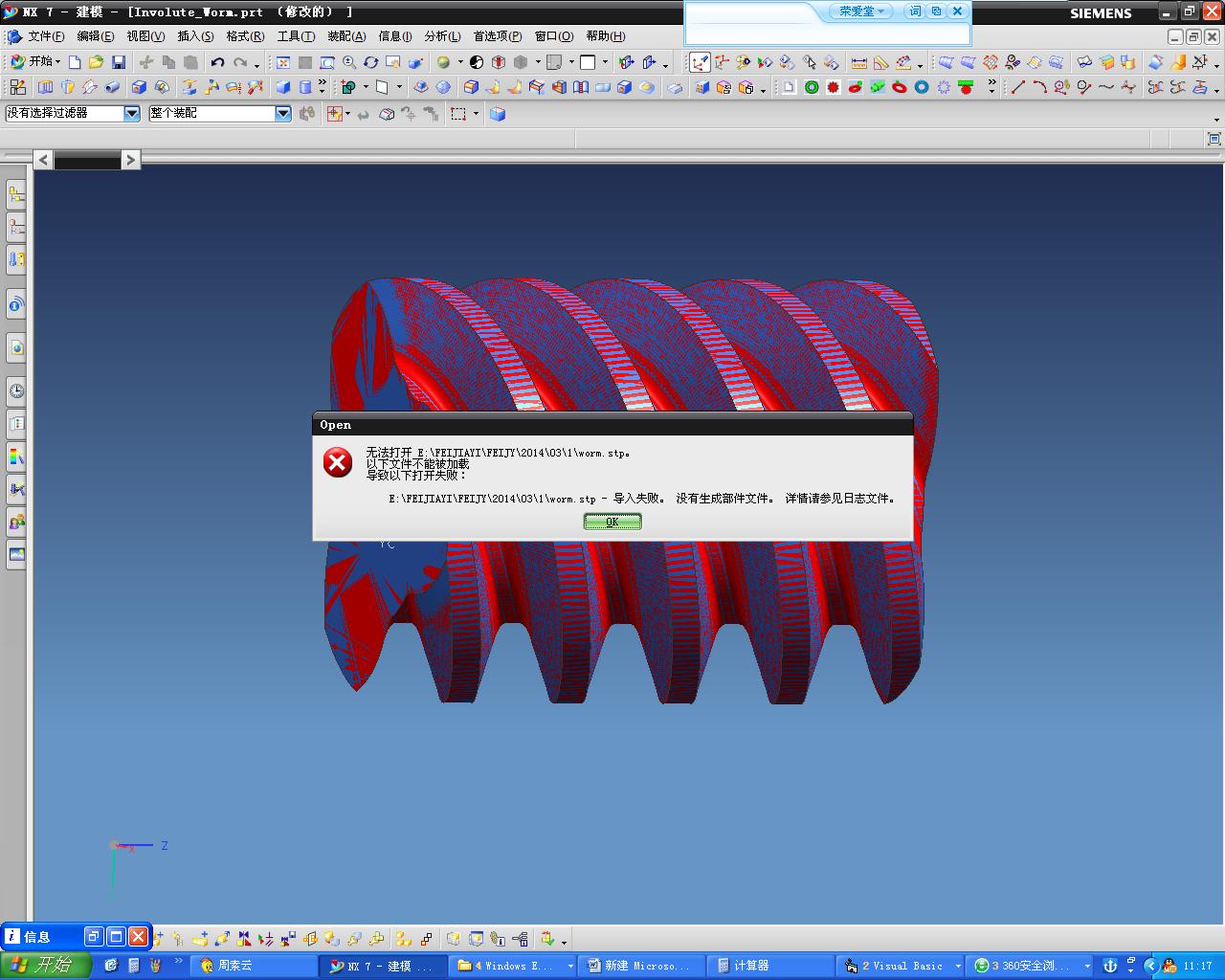
Task: Click the Assembly Navigator sidebar icon
Action: click(x=16, y=195)
